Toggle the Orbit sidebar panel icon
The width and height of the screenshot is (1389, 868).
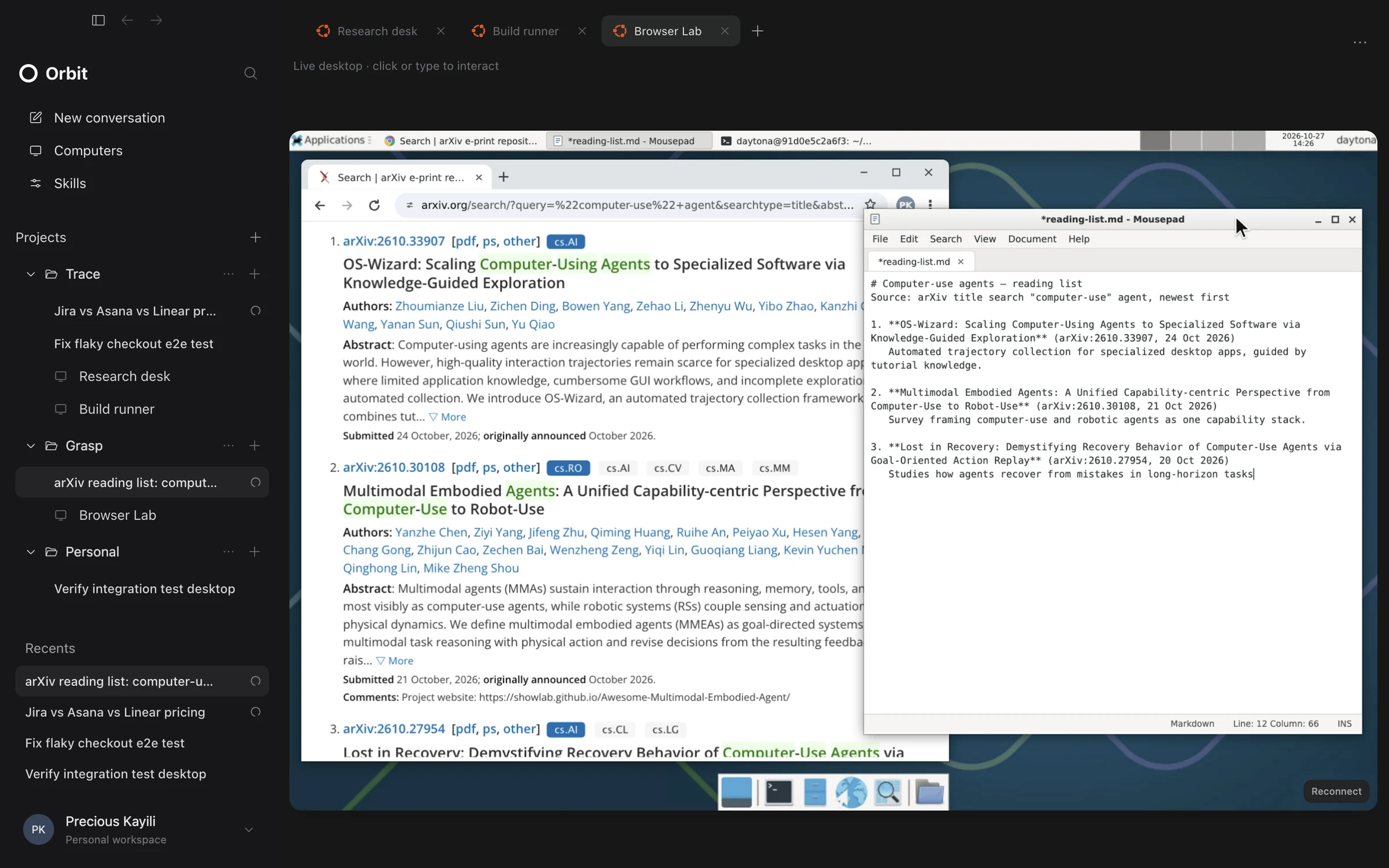[98, 20]
